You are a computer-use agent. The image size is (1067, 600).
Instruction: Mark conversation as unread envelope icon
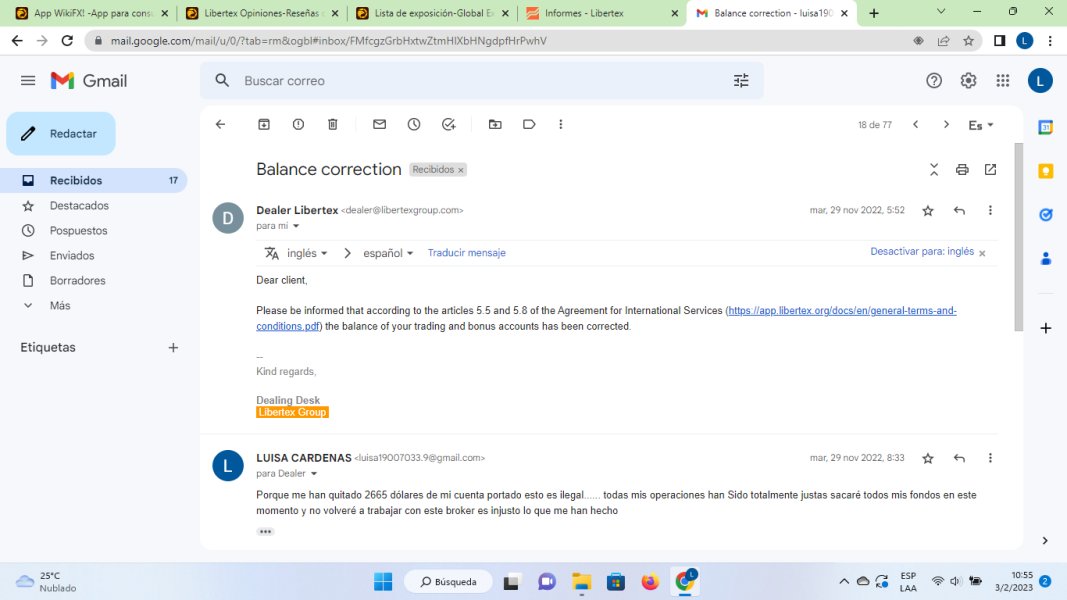(380, 124)
